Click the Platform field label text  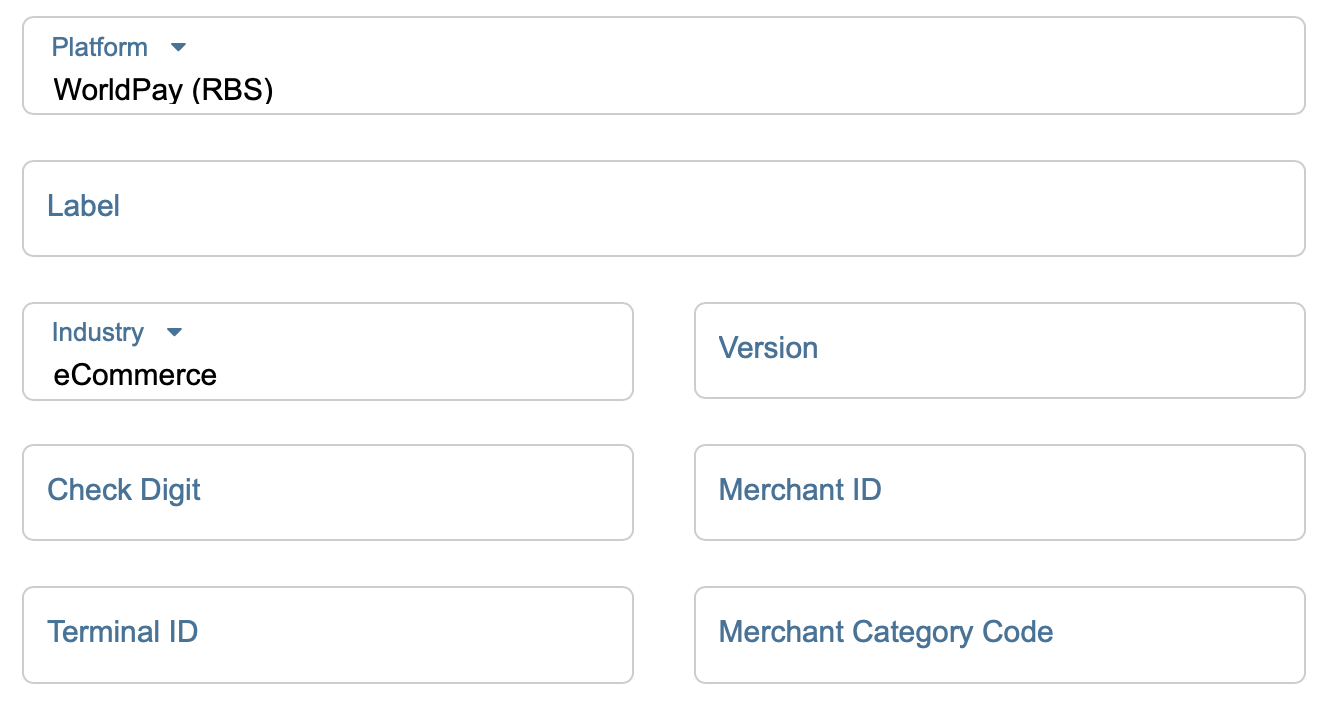(99, 47)
